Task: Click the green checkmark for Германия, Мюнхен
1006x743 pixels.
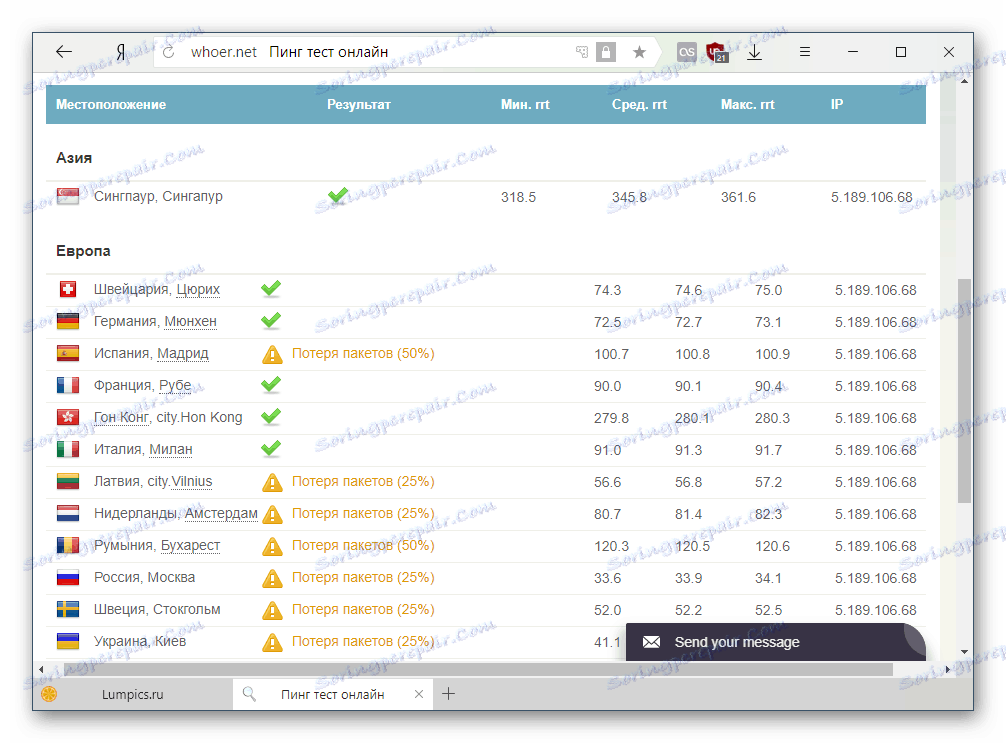Action: click(271, 320)
